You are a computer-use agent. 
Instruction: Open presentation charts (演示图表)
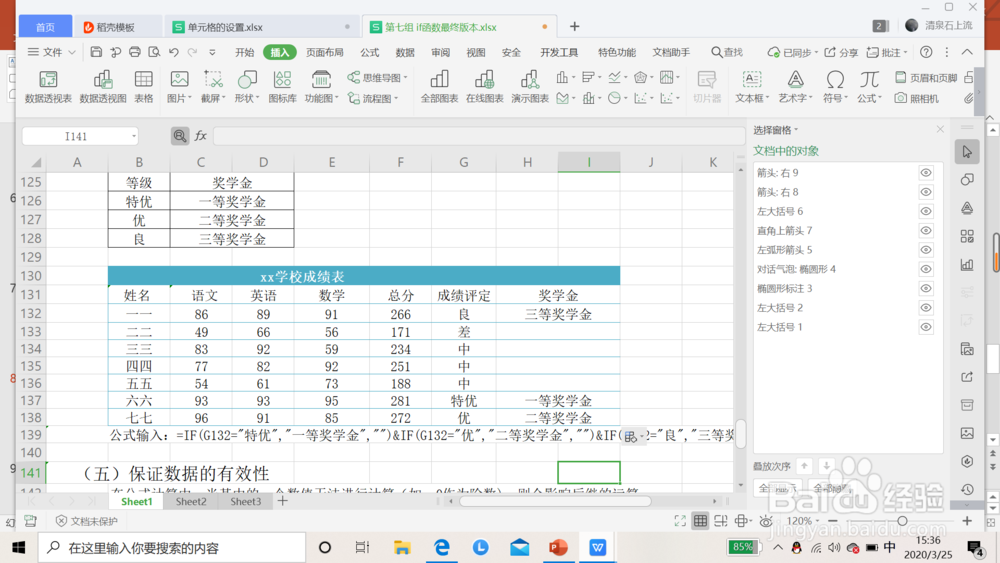click(x=530, y=86)
